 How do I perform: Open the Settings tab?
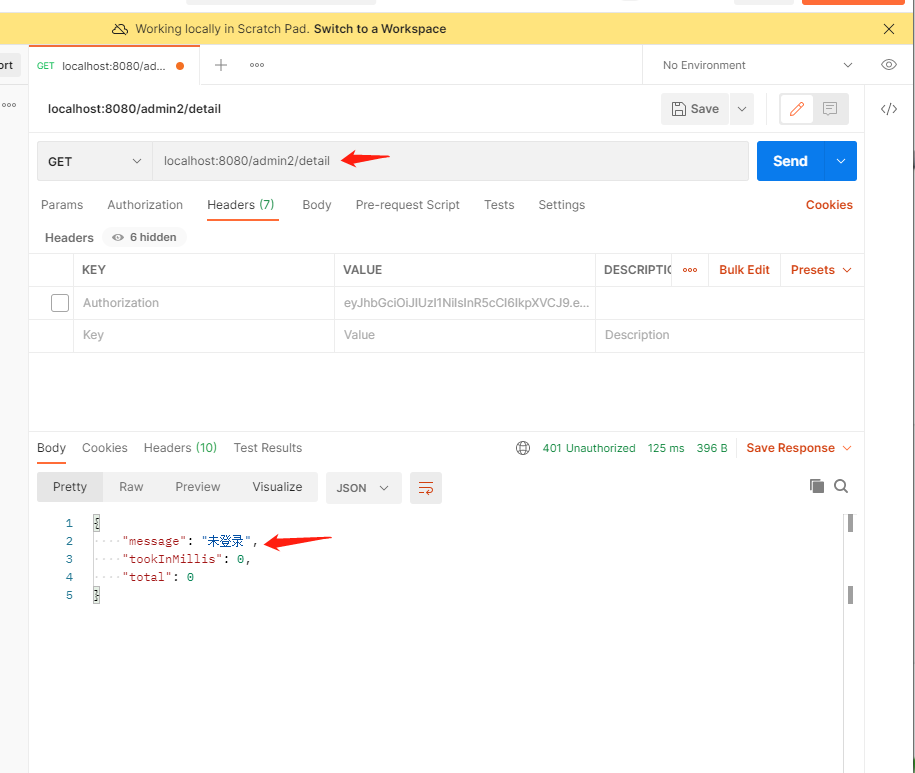(x=561, y=205)
